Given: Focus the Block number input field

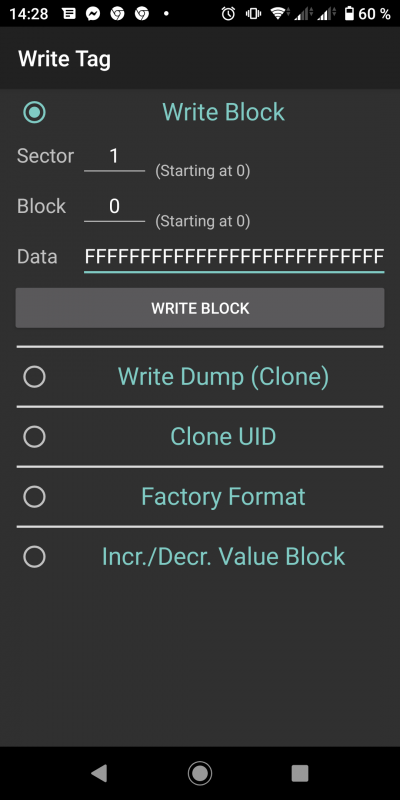Looking at the screenshot, I should tap(114, 207).
